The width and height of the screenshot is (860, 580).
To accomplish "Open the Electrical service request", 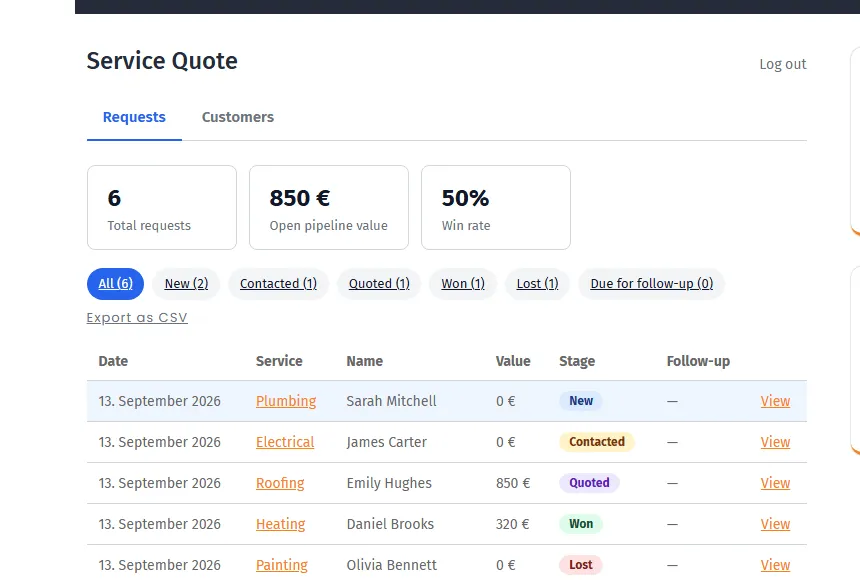I will point(285,442).
